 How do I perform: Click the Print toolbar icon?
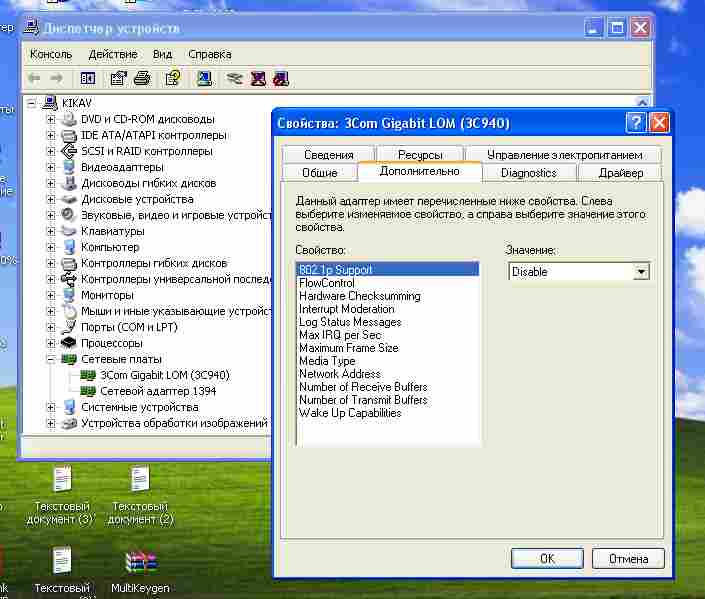142,78
